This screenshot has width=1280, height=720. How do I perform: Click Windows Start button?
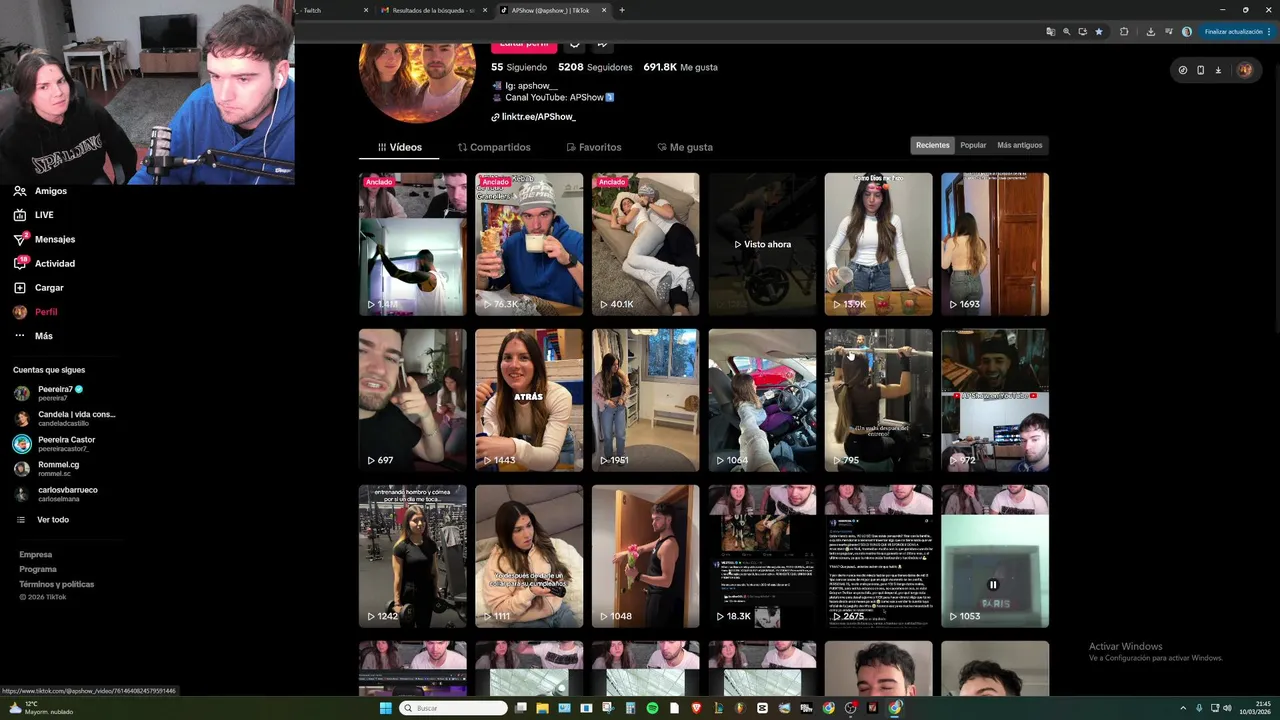pos(385,708)
